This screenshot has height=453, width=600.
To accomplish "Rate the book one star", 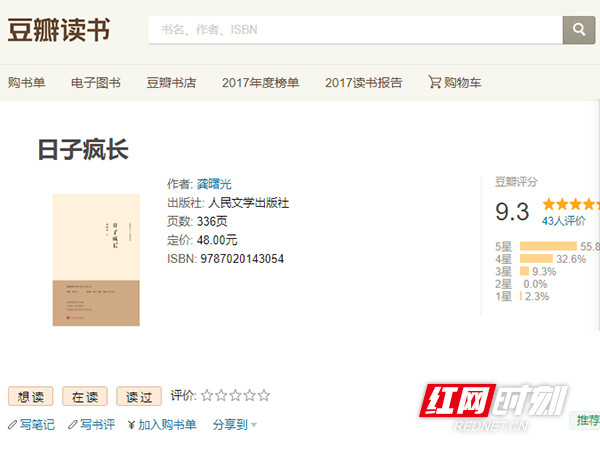I will [207, 395].
